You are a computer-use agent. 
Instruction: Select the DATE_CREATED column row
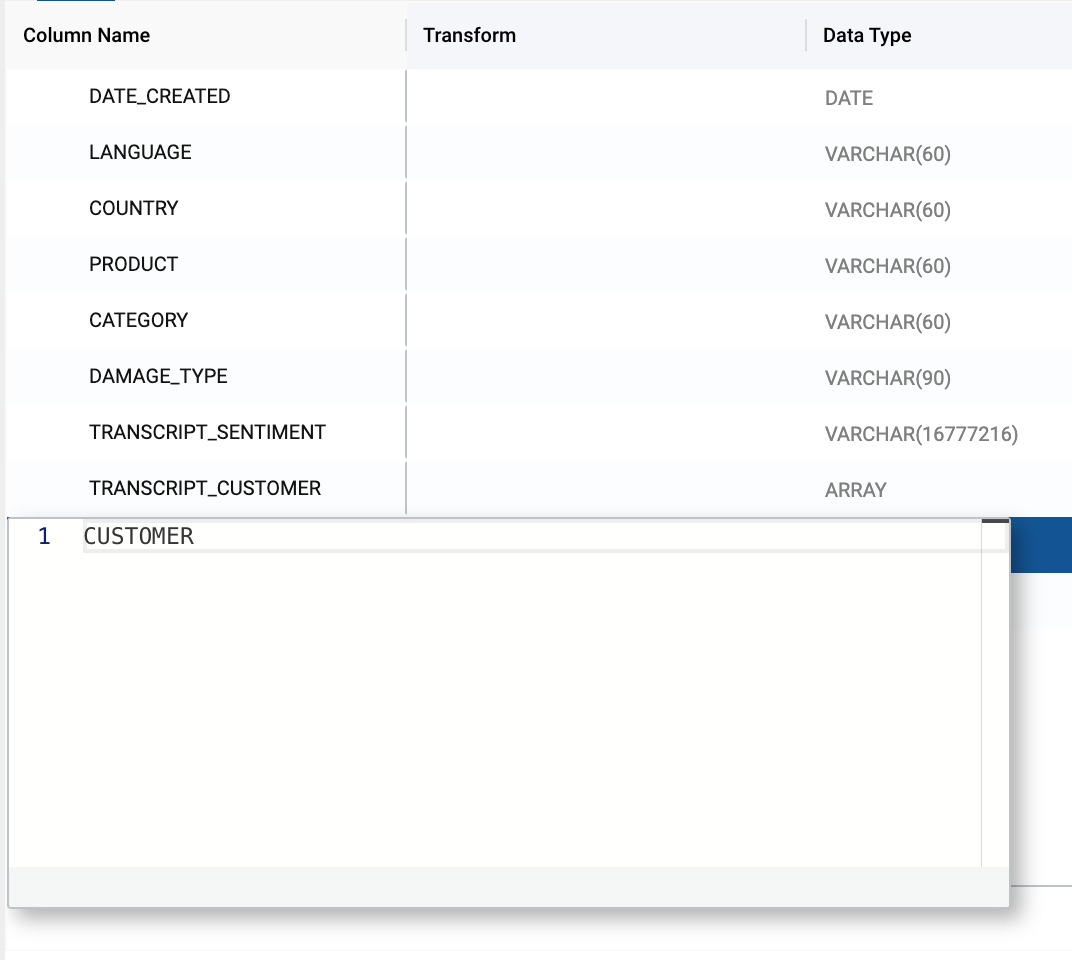point(160,97)
